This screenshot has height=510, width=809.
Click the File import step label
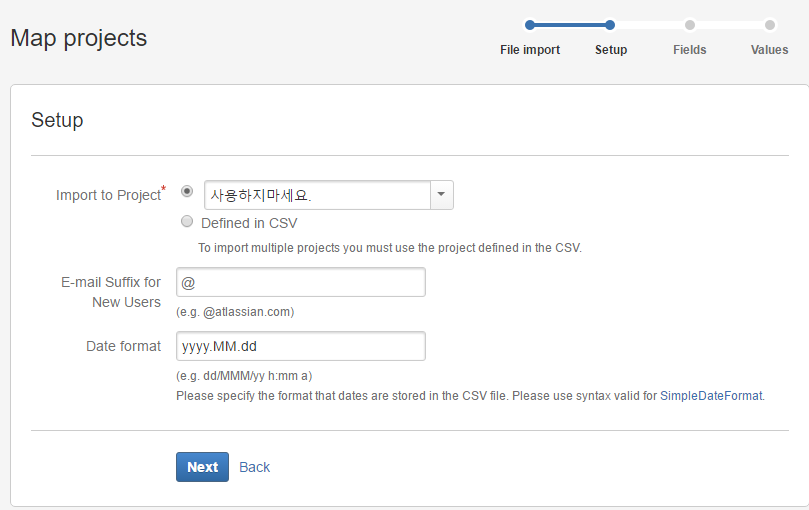tap(530, 50)
